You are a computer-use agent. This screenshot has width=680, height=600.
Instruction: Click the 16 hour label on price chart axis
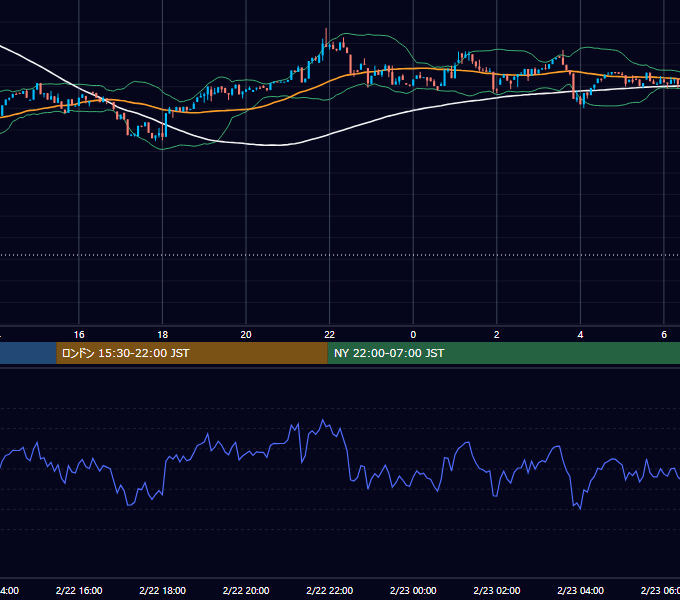coord(79,335)
